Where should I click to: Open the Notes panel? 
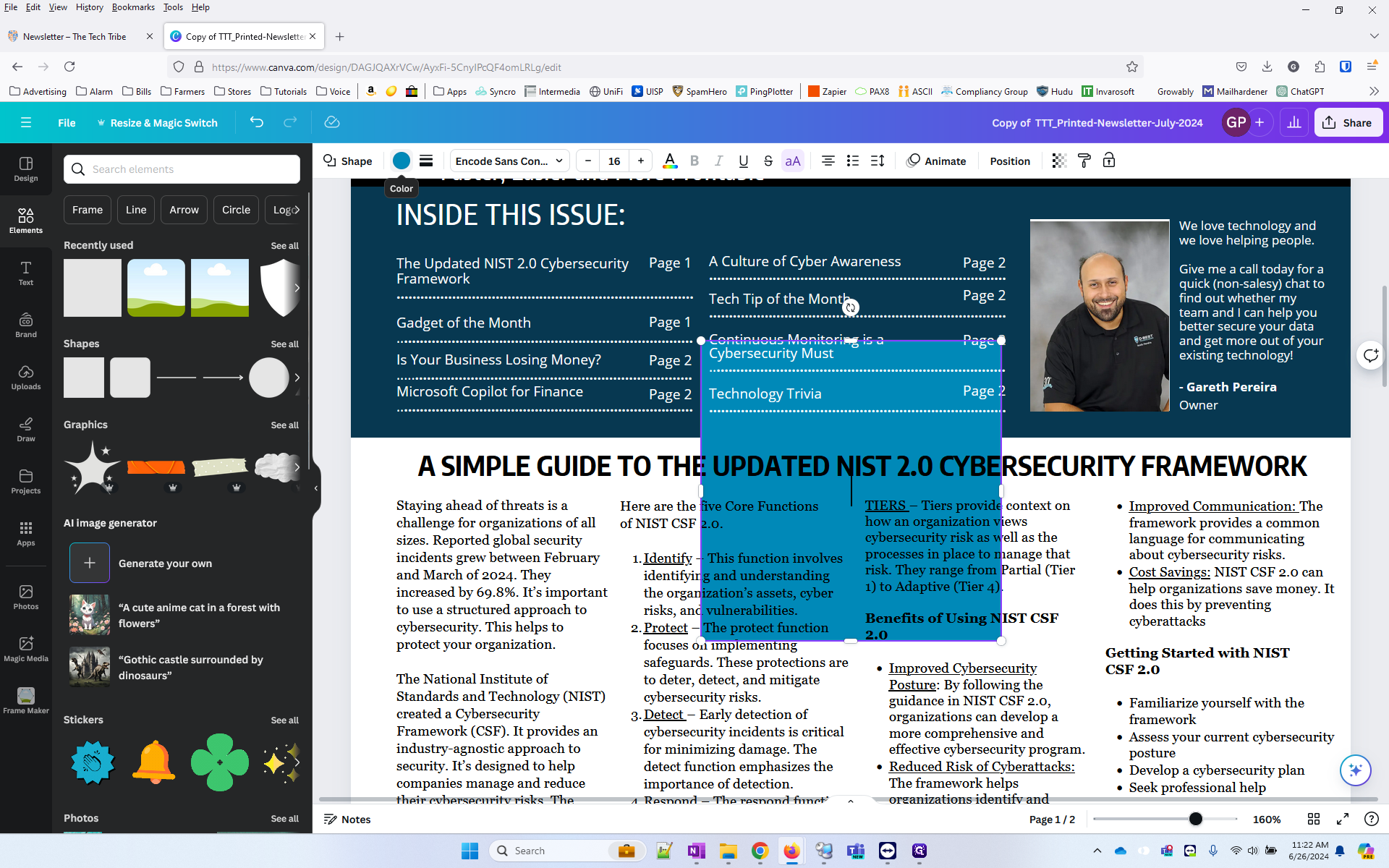[x=347, y=819]
